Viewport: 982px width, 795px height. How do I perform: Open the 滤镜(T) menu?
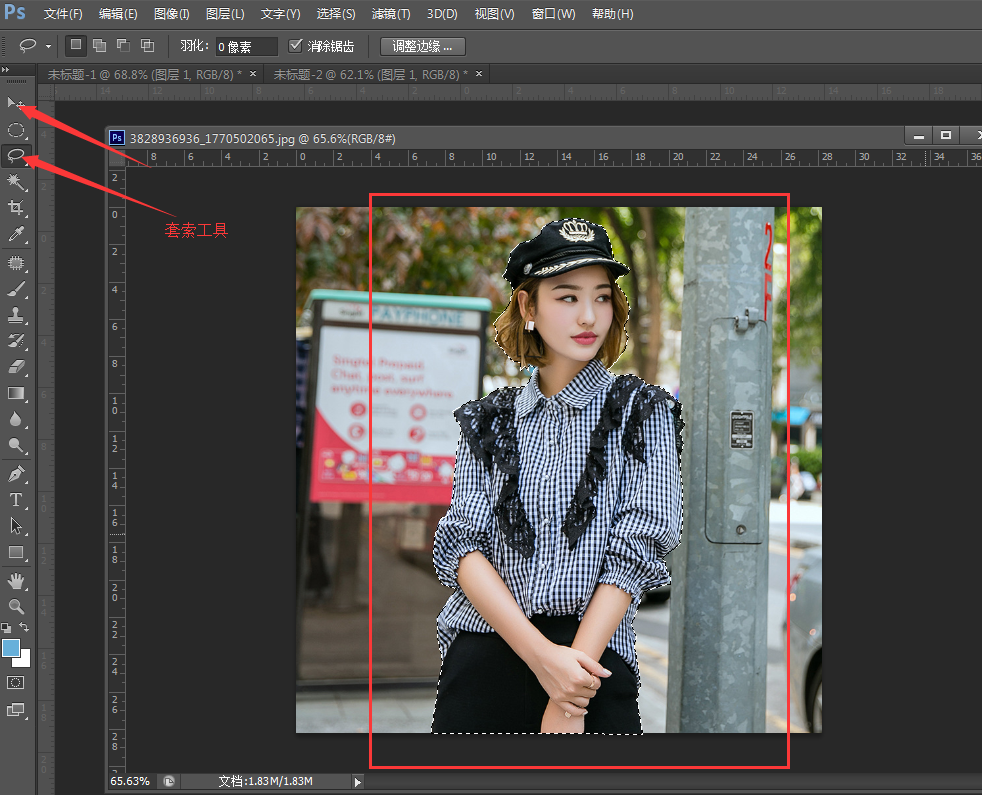(x=390, y=14)
